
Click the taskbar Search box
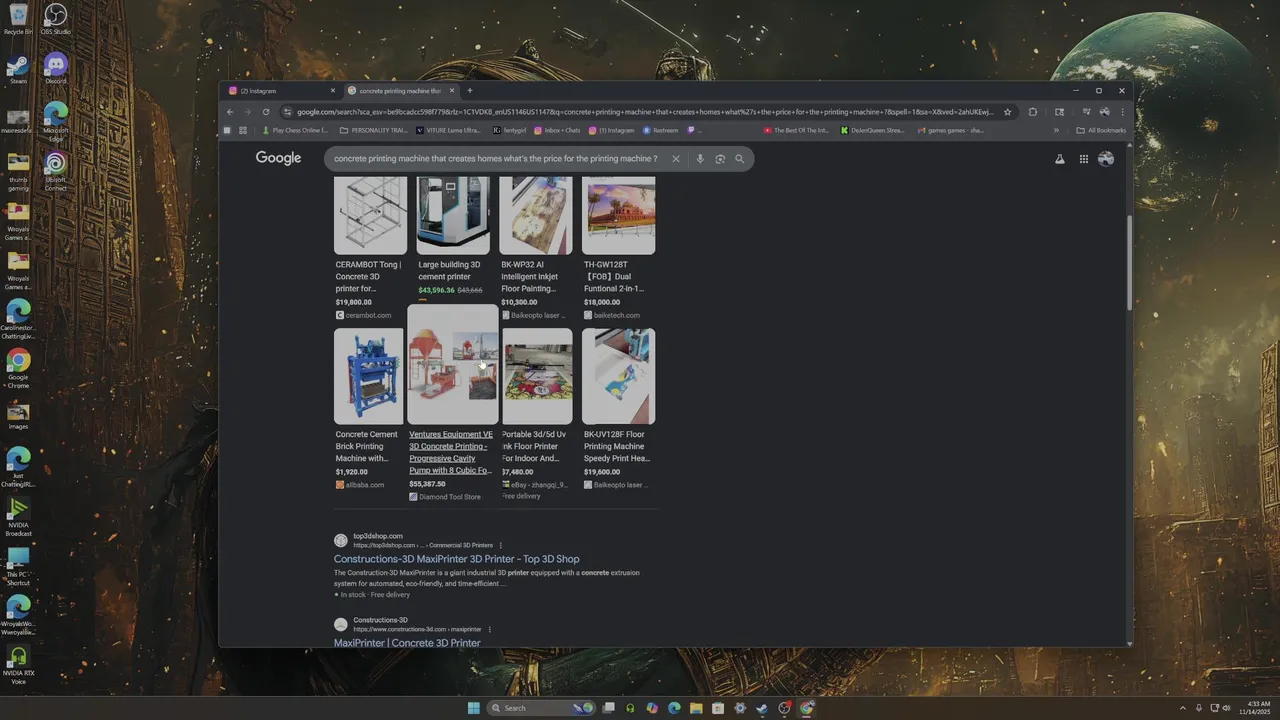pyautogui.click(x=540, y=708)
